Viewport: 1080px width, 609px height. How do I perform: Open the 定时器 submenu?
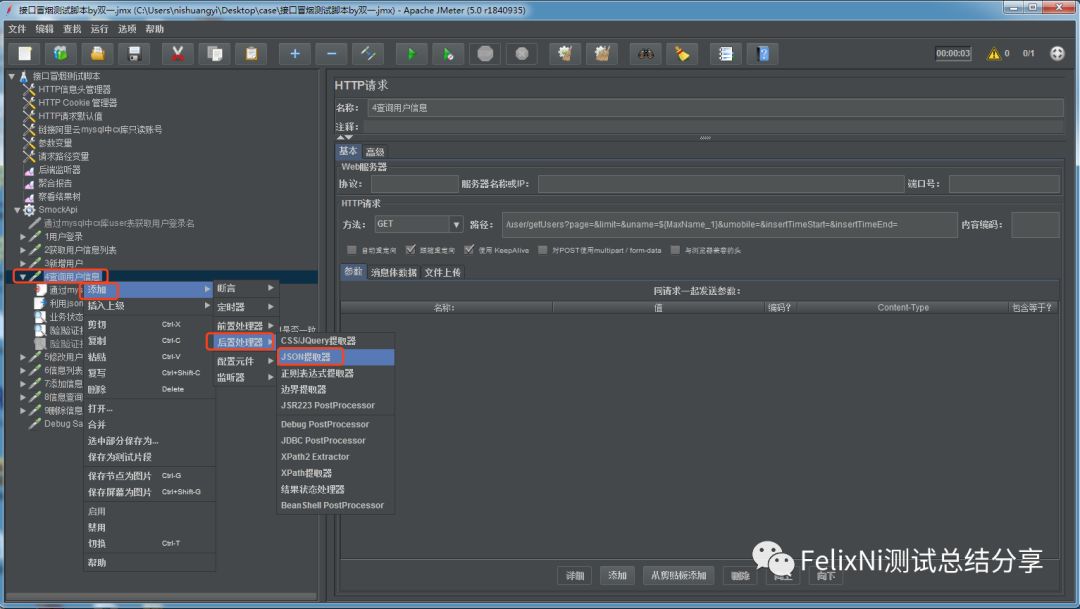245,307
